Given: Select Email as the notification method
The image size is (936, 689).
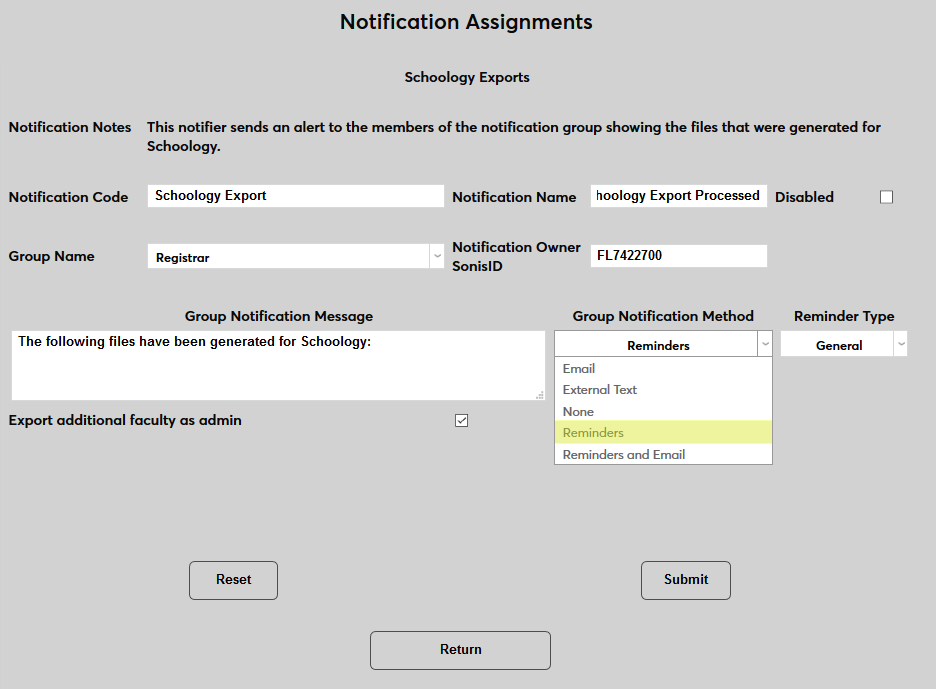Looking at the screenshot, I should 578,368.
